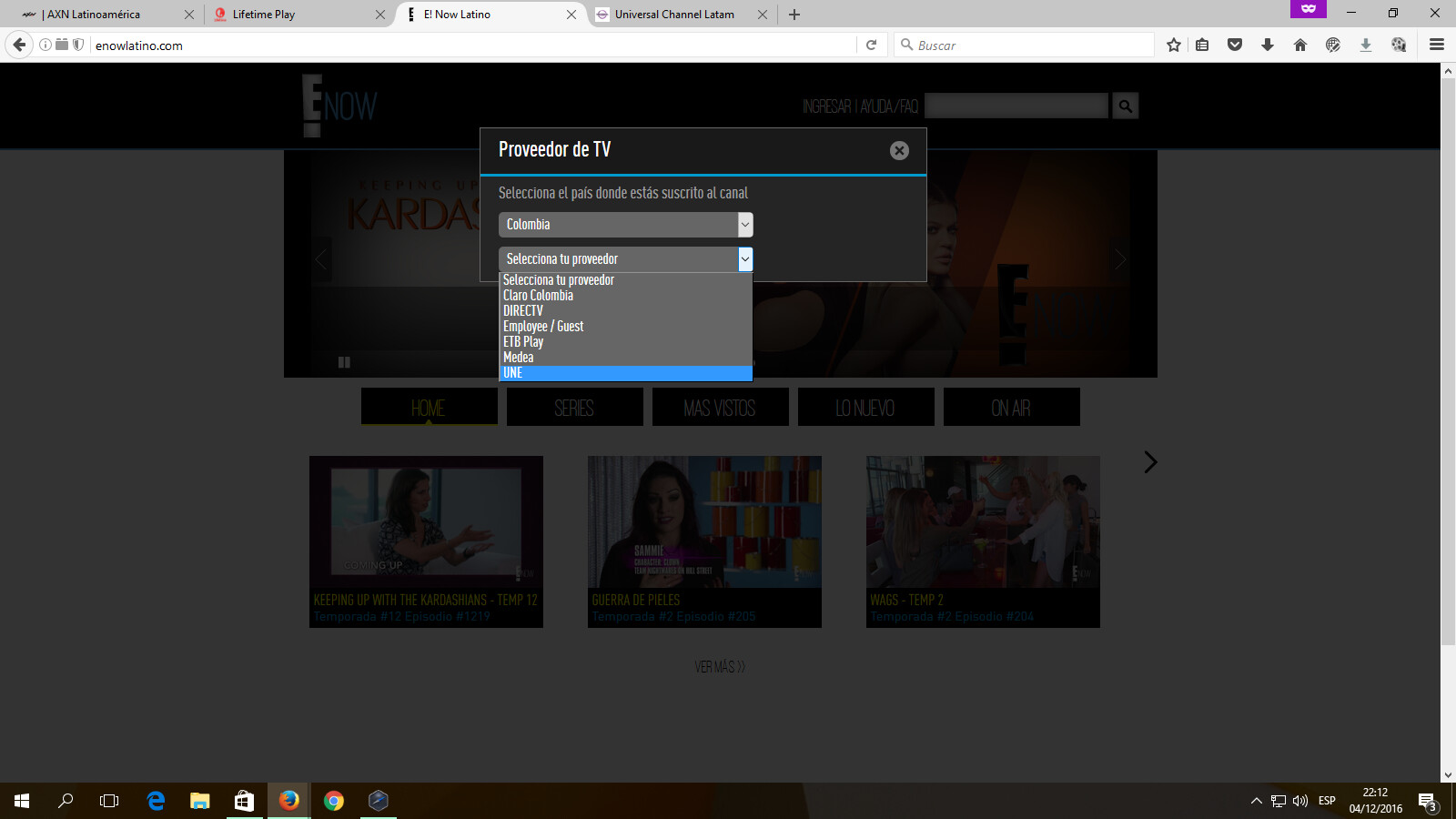1456x819 pixels.
Task: Open network status in system tray
Action: pos(1279,801)
